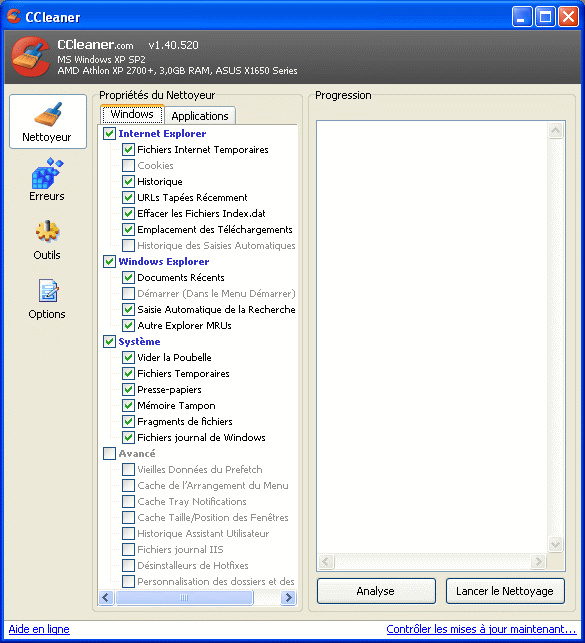This screenshot has height=643, width=585.
Task: Click the horizontal scrollbar right arrow in the checklist
Action: [x=288, y=597]
